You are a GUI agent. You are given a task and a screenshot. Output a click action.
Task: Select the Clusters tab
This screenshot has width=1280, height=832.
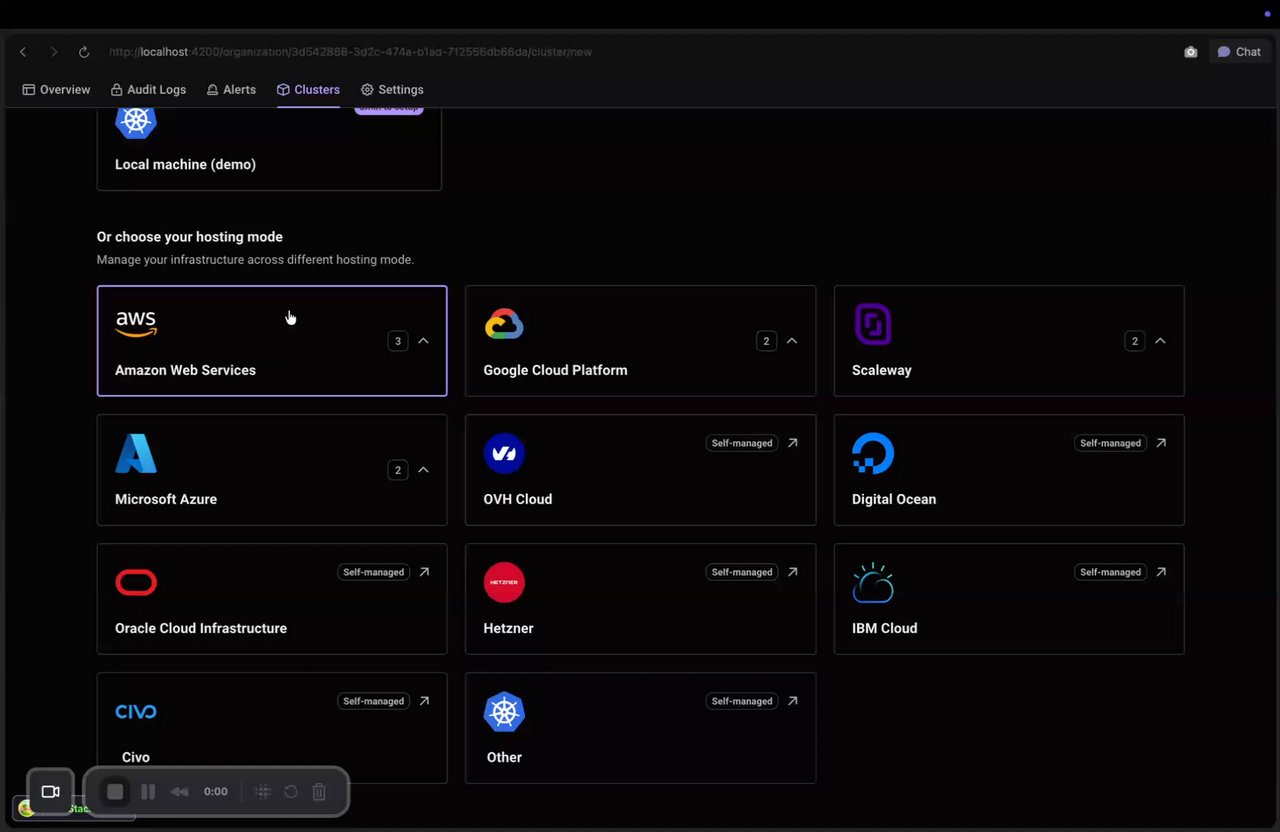[x=308, y=90]
